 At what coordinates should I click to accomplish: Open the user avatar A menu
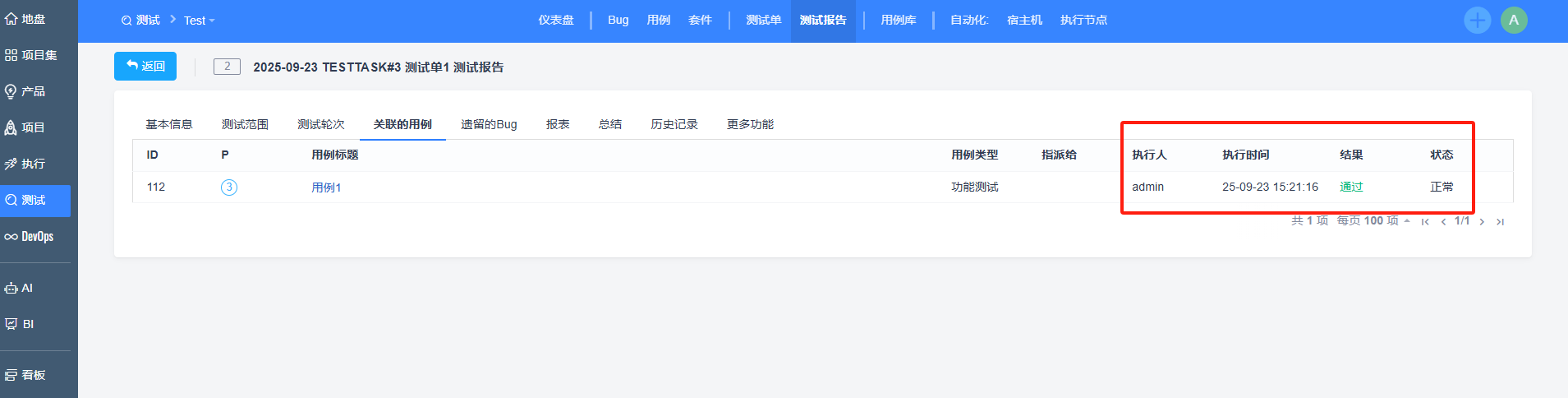(x=1514, y=21)
